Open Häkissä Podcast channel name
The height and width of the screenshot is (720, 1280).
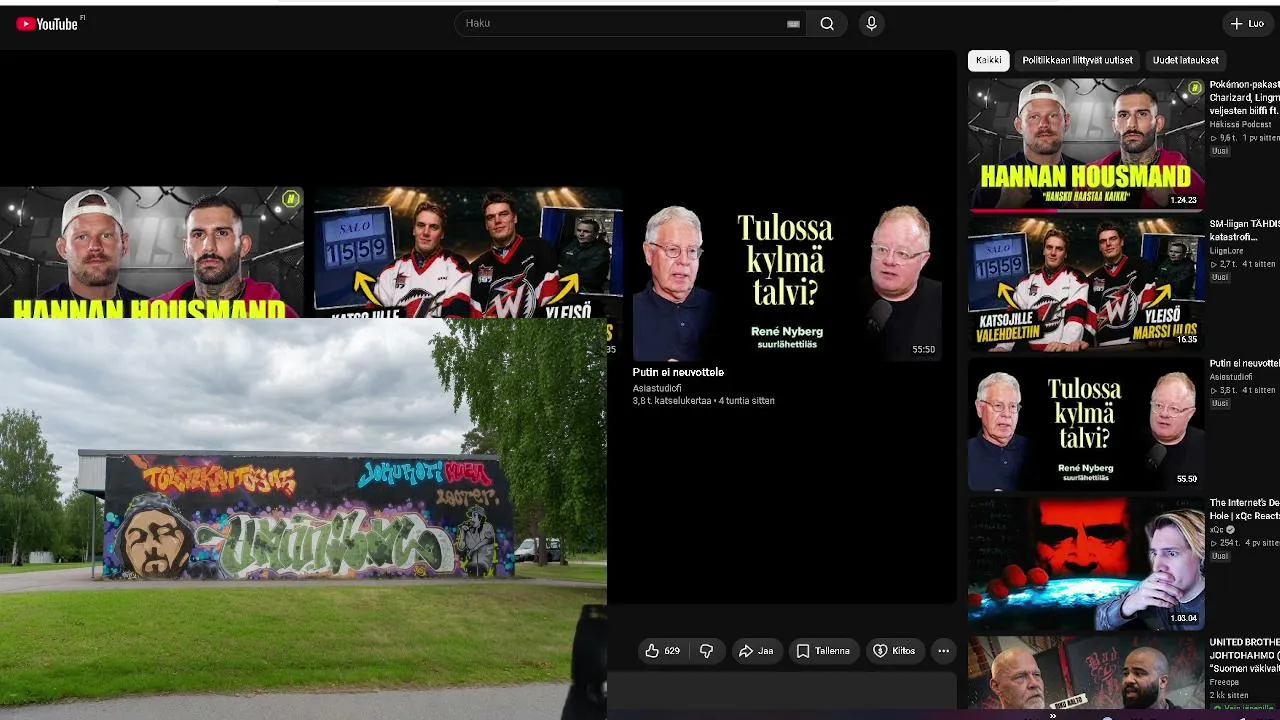(x=1240, y=124)
